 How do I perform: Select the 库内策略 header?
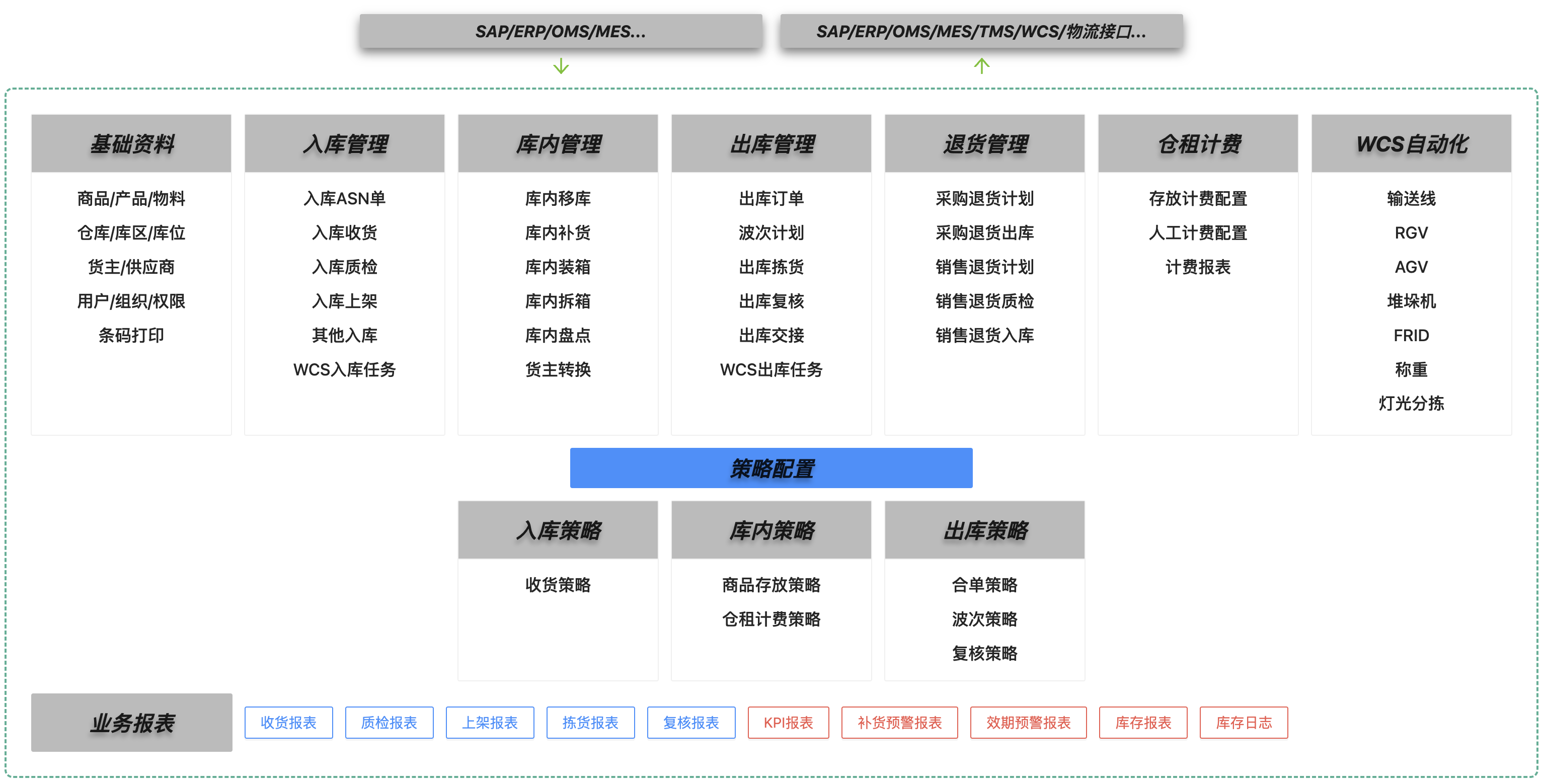pos(771,530)
